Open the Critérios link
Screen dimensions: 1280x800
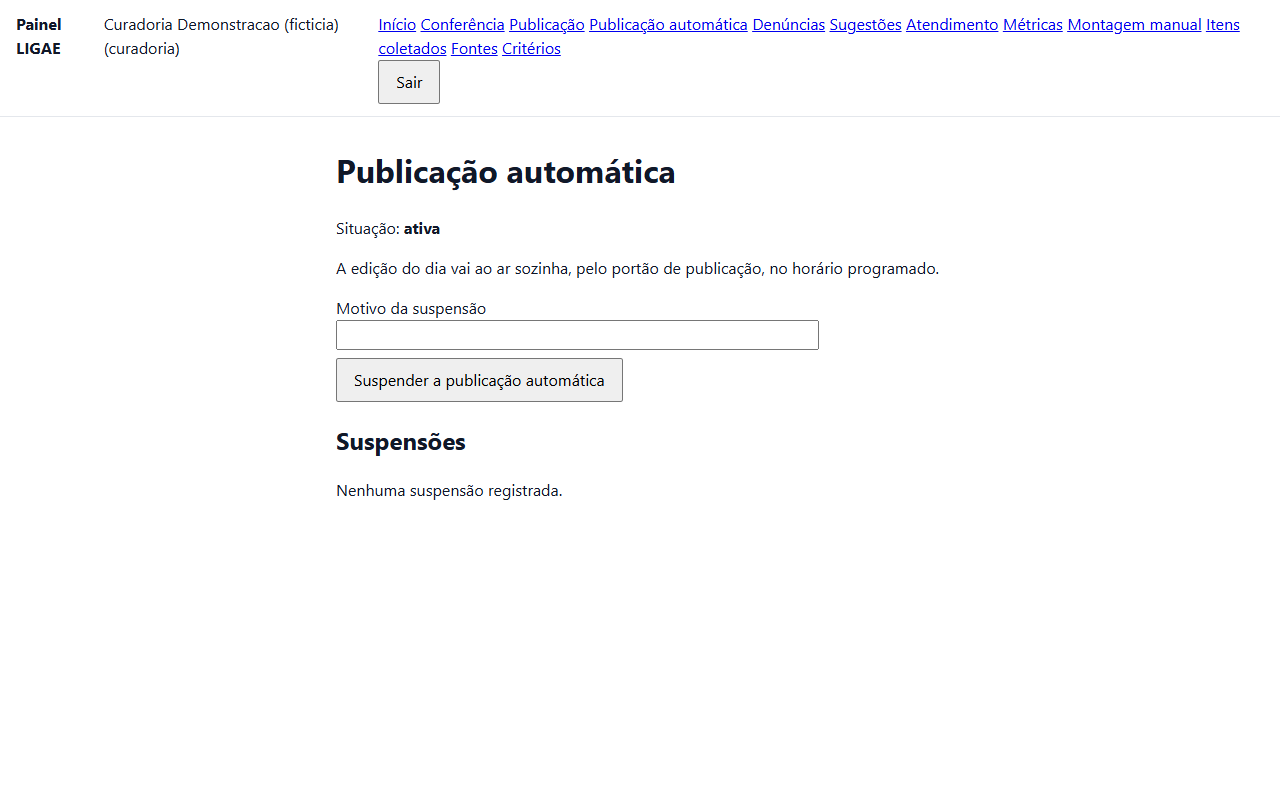tap(531, 49)
